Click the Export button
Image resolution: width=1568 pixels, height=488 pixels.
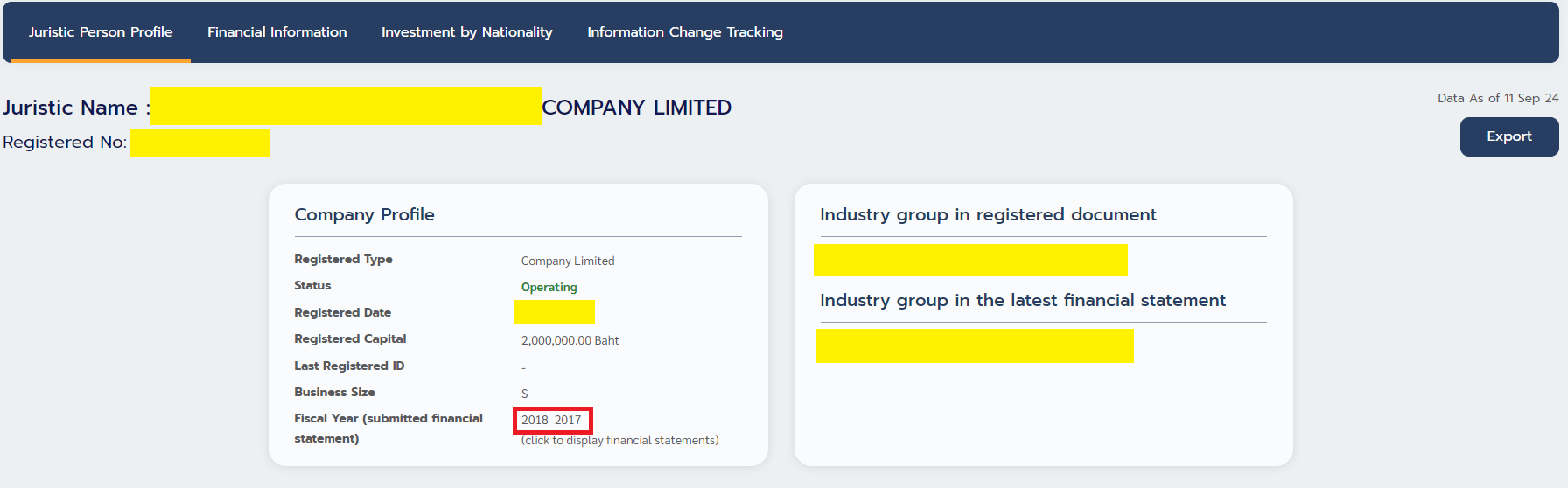(x=1508, y=136)
